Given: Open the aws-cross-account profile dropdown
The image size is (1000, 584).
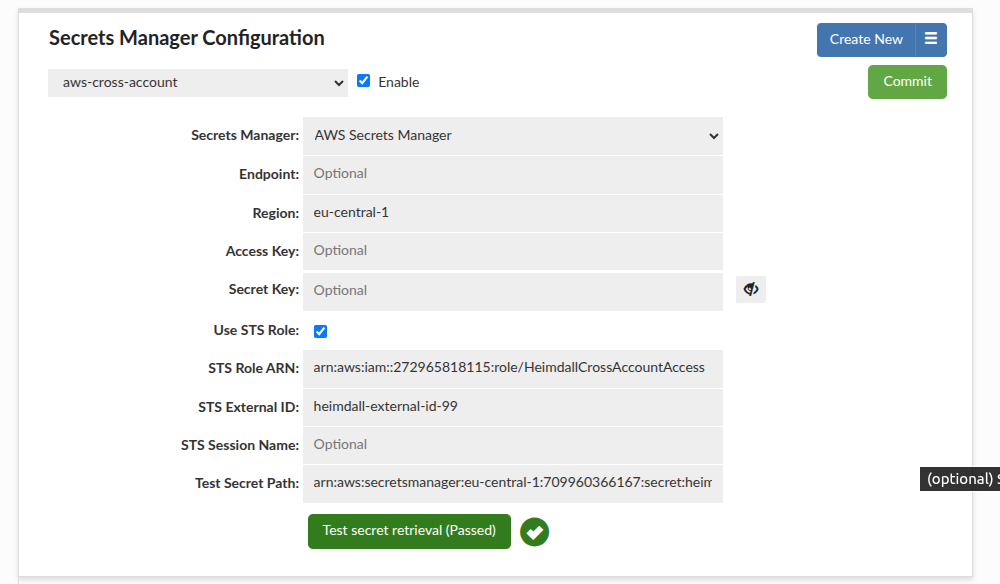Looking at the screenshot, I should pos(197,82).
